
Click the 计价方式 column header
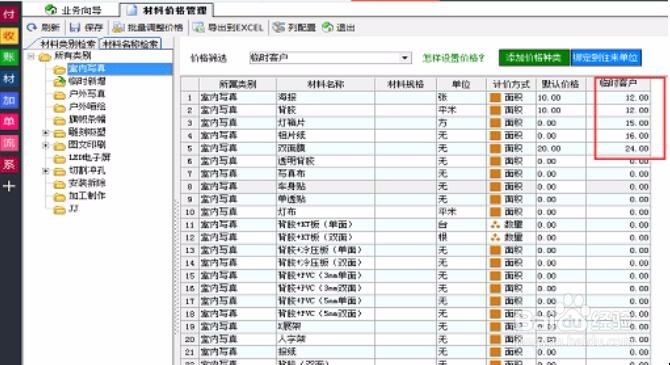click(x=511, y=84)
